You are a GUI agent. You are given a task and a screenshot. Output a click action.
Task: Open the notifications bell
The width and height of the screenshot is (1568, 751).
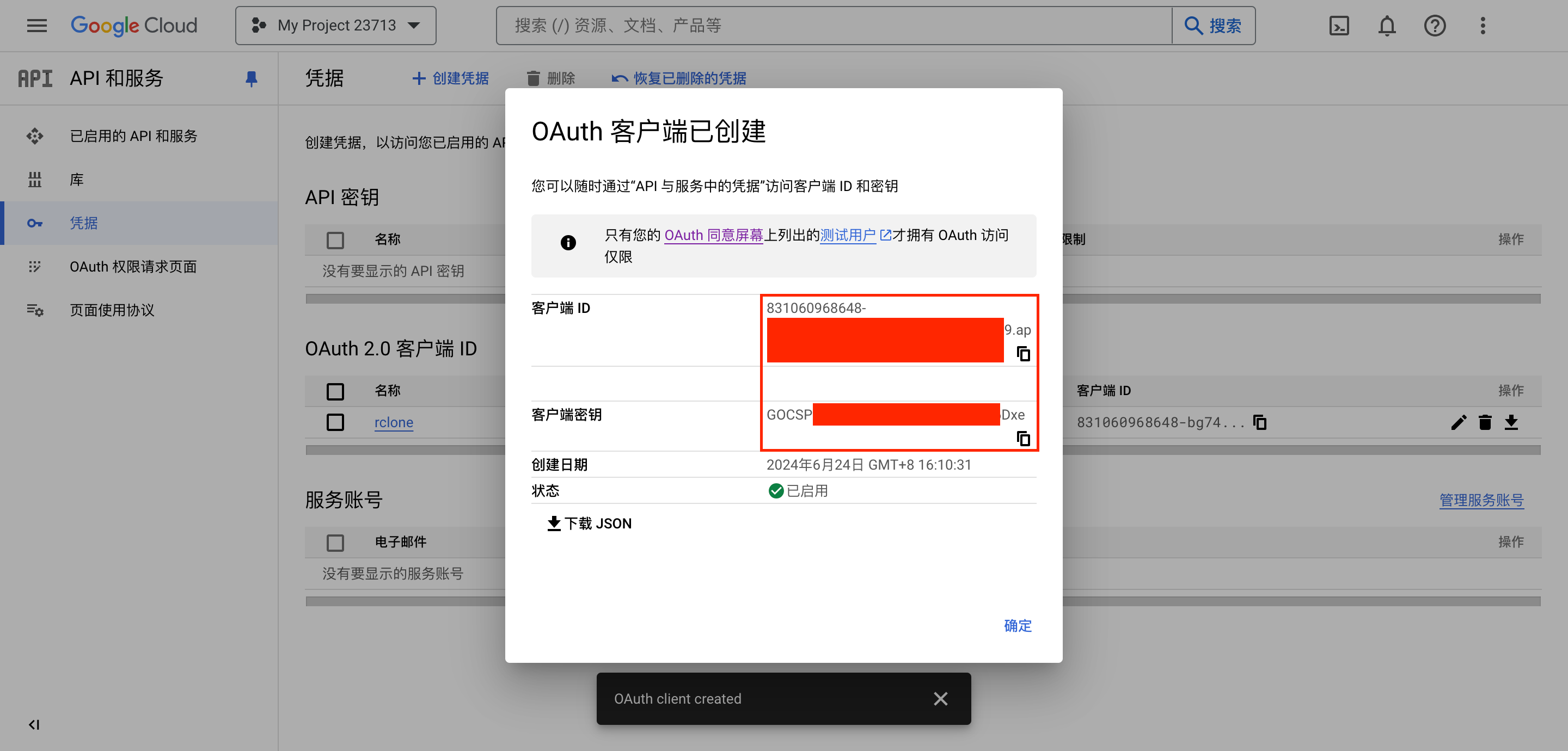pos(1387,26)
